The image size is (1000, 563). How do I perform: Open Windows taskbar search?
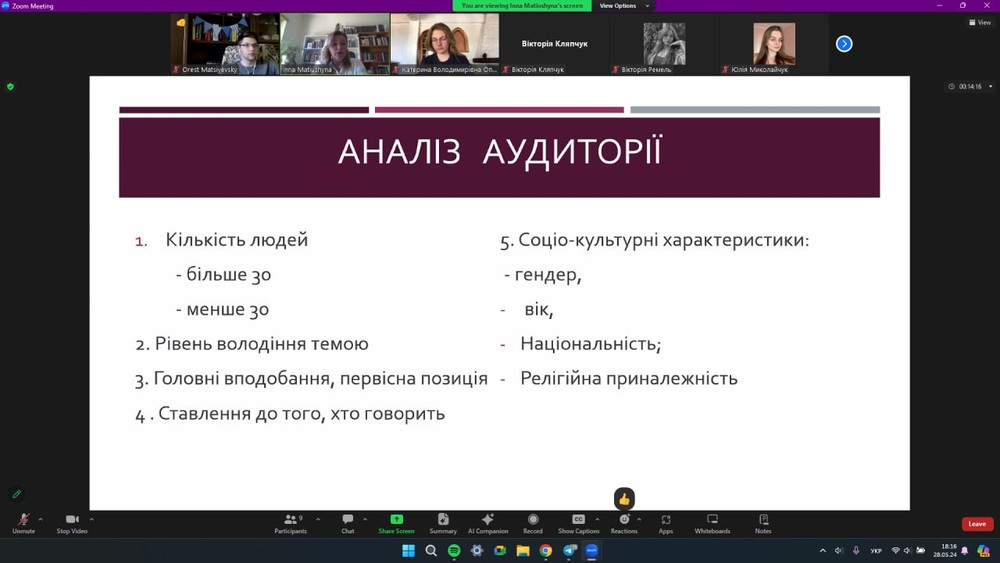431,551
